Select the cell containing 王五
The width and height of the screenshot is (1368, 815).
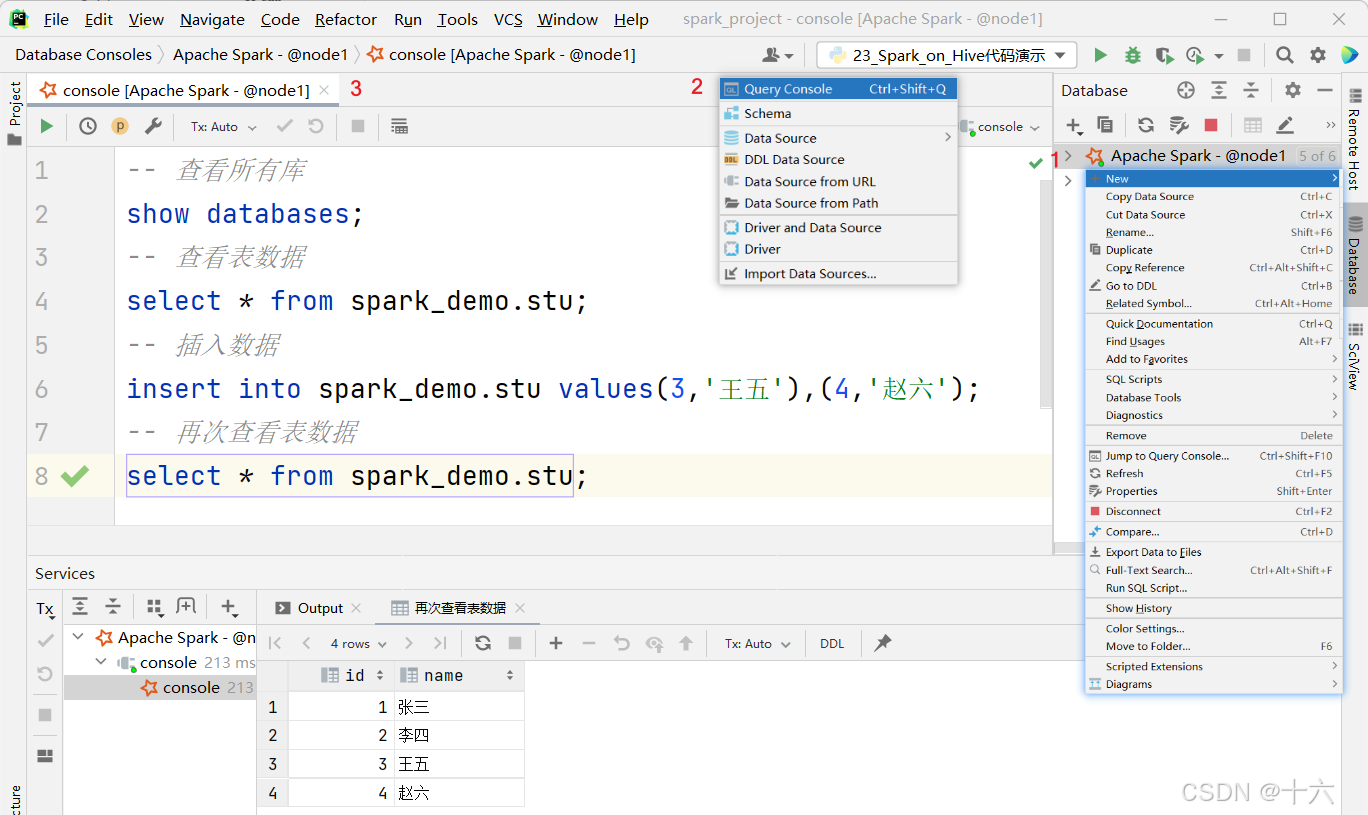pyautogui.click(x=459, y=764)
